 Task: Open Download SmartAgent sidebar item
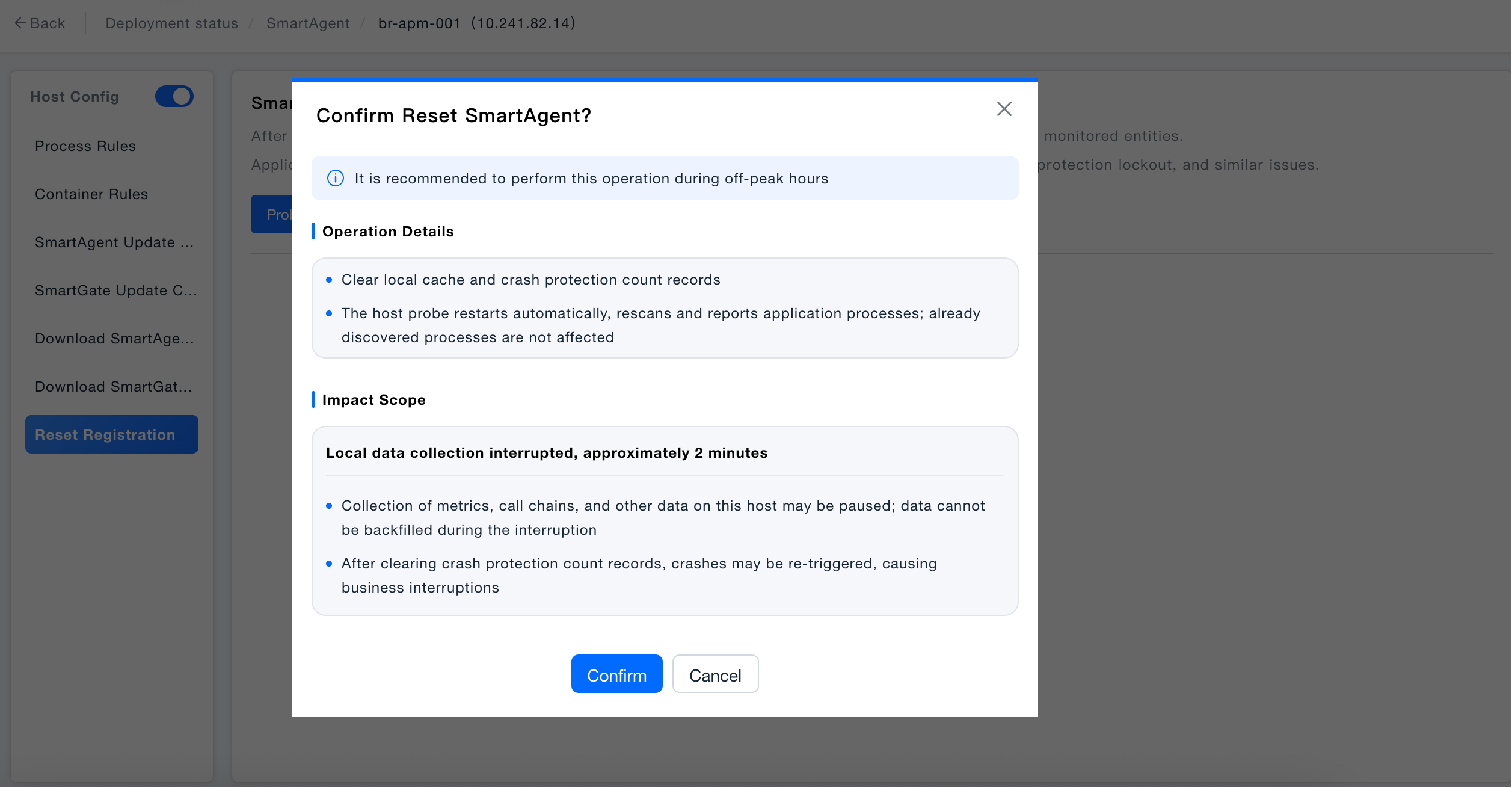tap(114, 339)
